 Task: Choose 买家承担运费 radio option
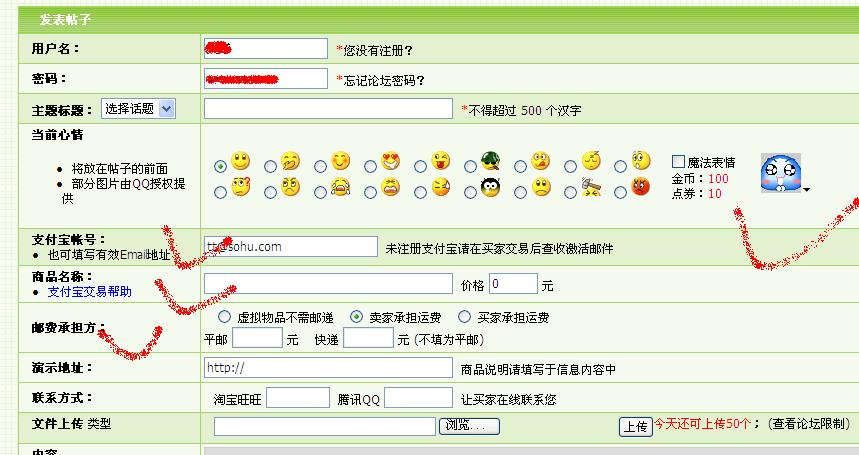point(468,317)
